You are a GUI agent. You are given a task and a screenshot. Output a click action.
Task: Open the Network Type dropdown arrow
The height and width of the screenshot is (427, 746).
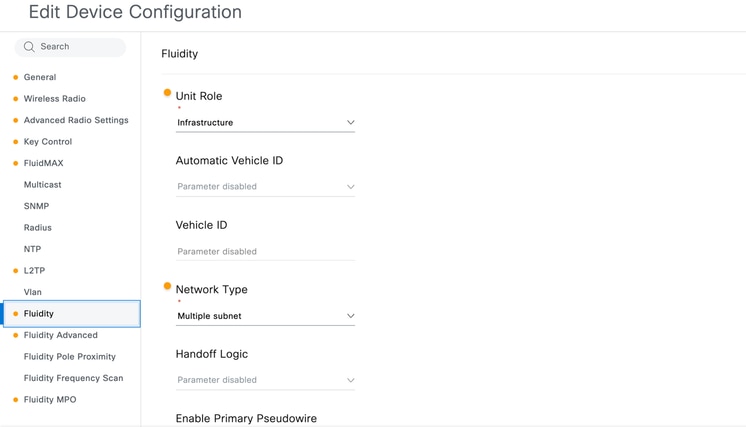(x=351, y=316)
